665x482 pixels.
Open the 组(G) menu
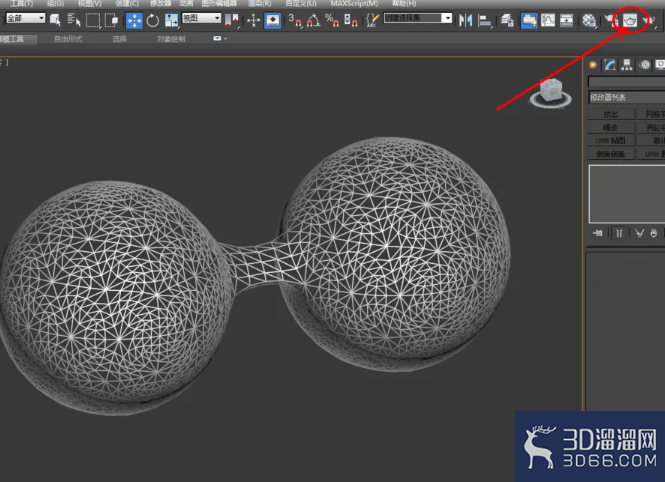[56, 3]
